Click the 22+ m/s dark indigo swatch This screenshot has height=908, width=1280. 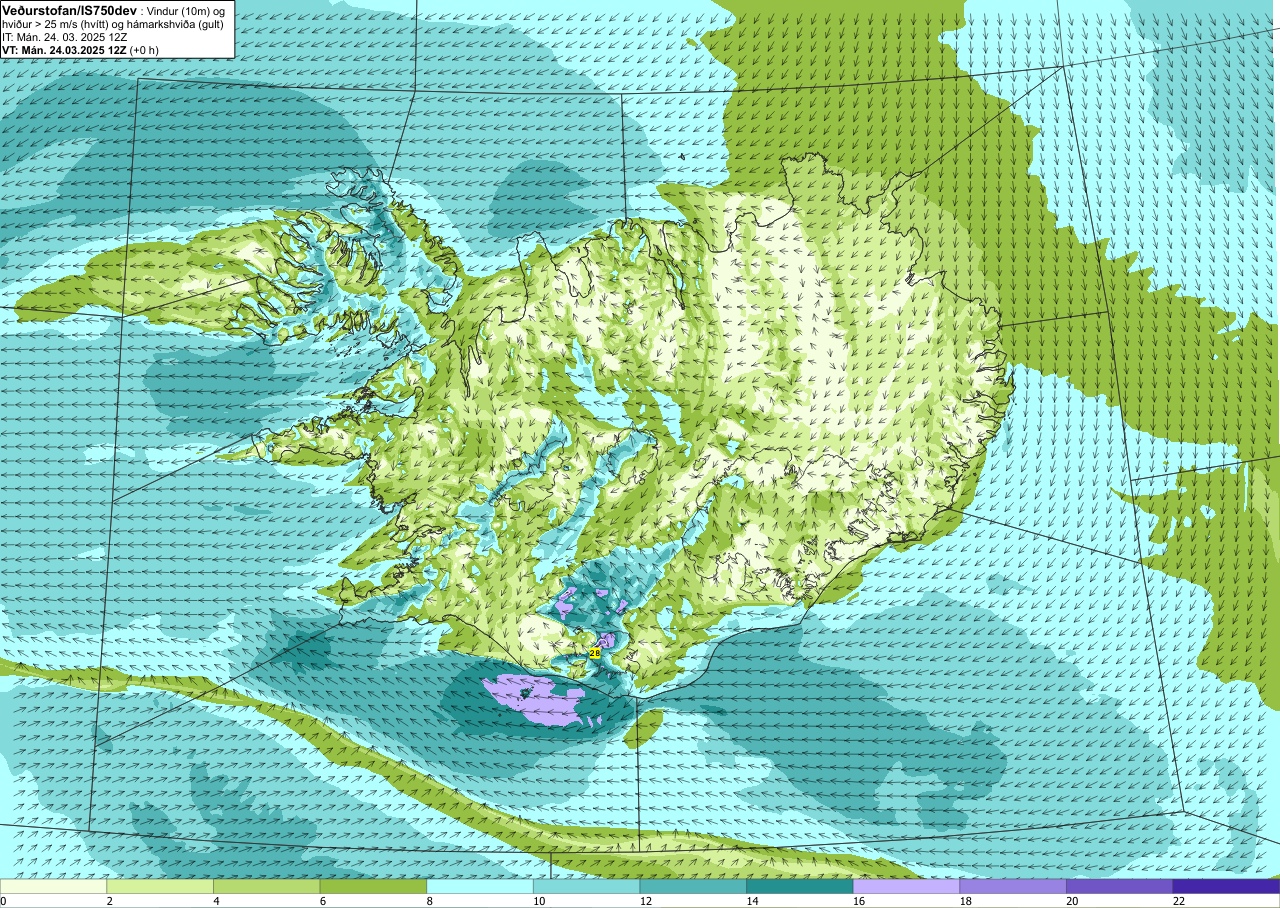(1226, 886)
